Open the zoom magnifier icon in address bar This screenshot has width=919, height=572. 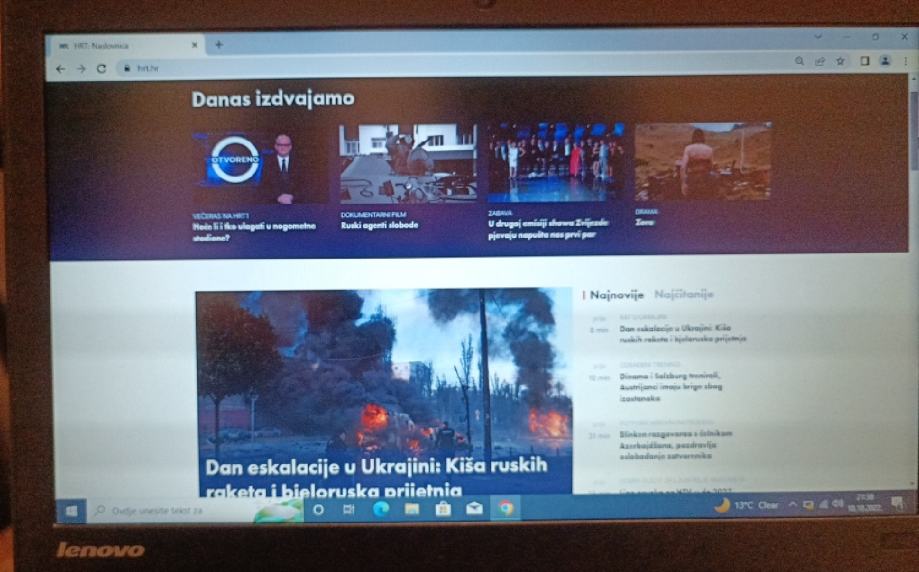pos(799,61)
